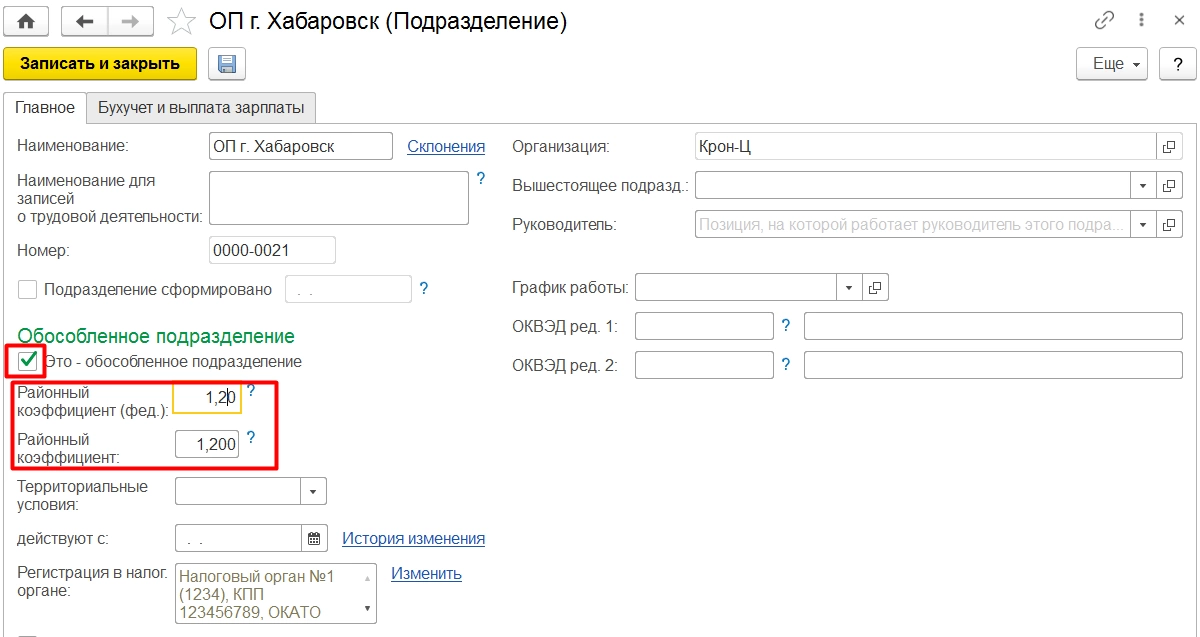Open График работы record via open icon

click(x=875, y=288)
